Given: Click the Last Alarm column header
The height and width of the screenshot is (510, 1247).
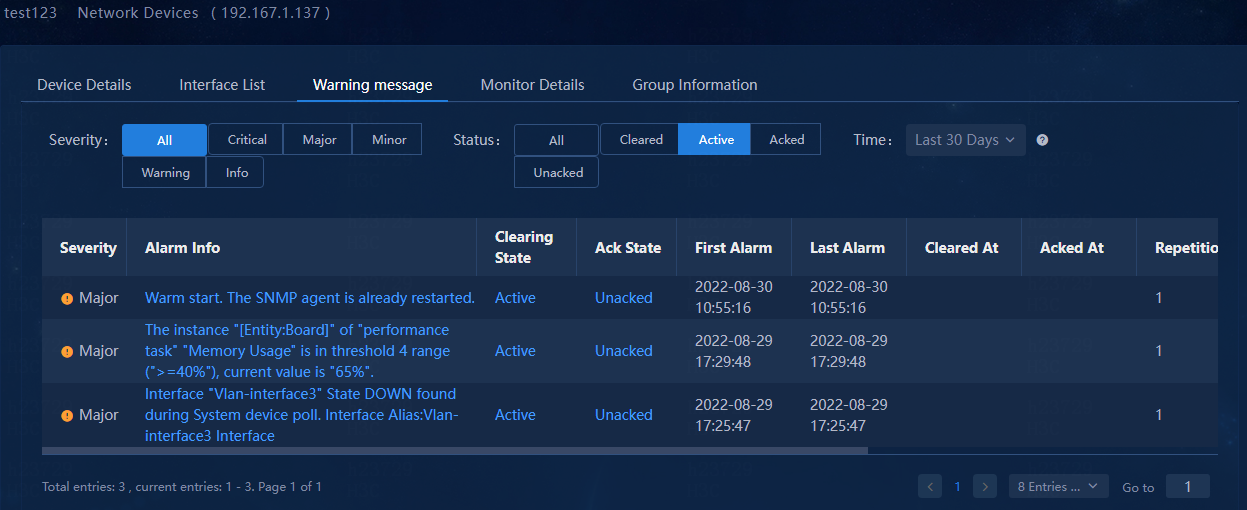Looking at the screenshot, I should [x=847, y=248].
